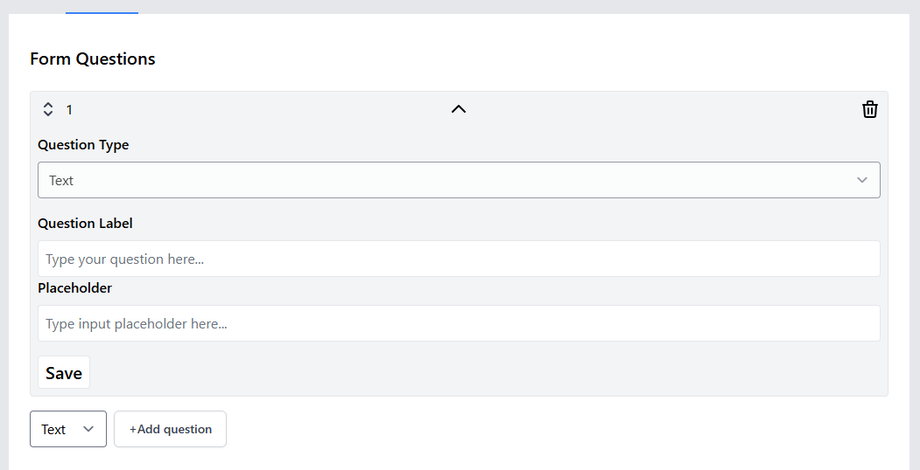Click the Placeholder label text
Image resolution: width=920 pixels, height=470 pixels.
[x=75, y=288]
